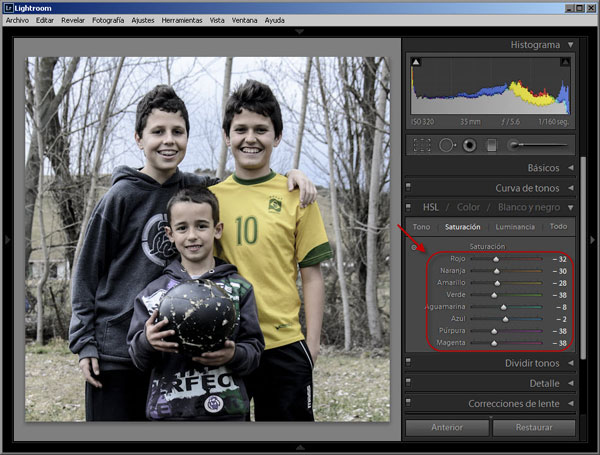
Task: Open the Fotografía menu
Action: [x=108, y=20]
